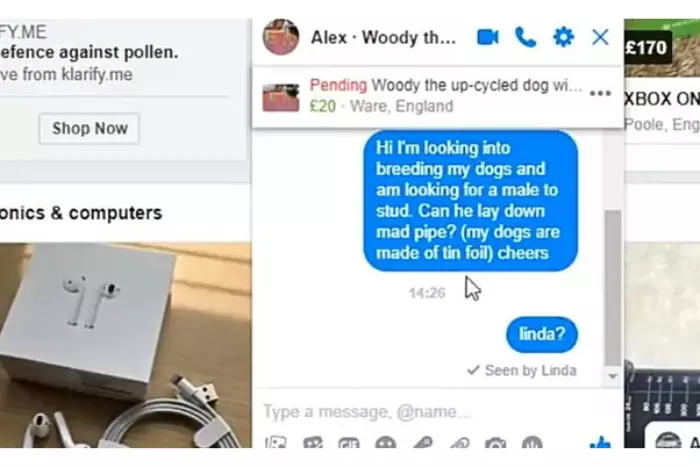Open chat settings gear icon
The height and width of the screenshot is (467, 700).
[563, 37]
